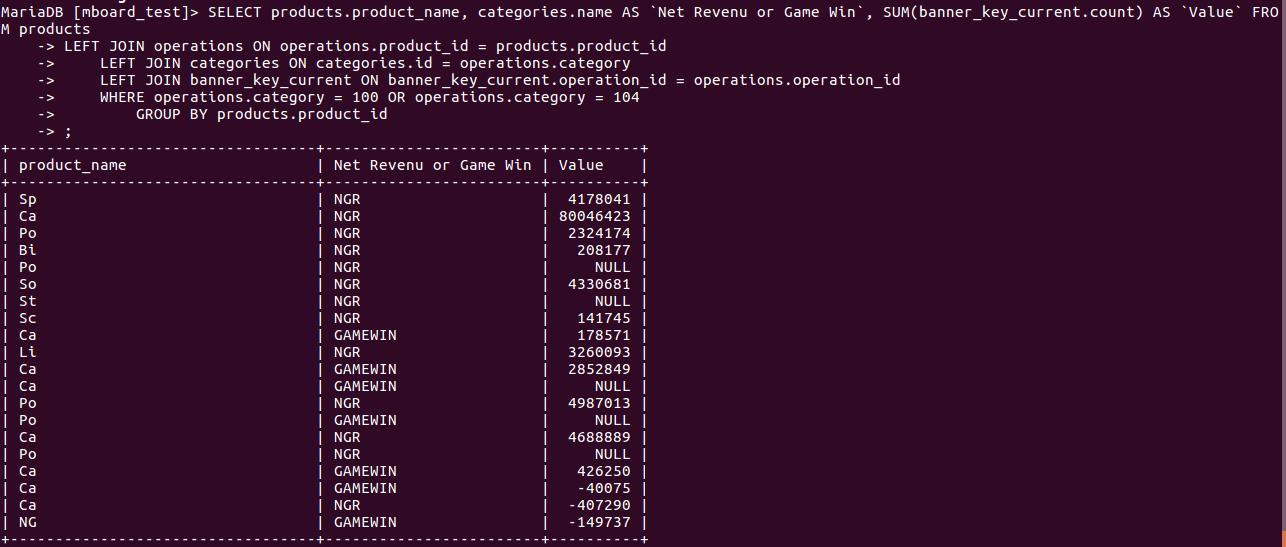Select the value 4330681
1286x547 pixels.
pos(599,284)
